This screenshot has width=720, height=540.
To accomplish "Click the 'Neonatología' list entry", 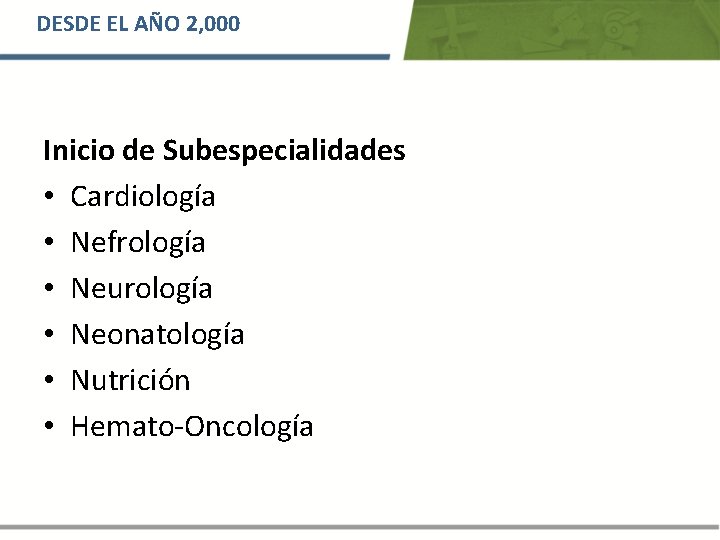I will tap(158, 335).
